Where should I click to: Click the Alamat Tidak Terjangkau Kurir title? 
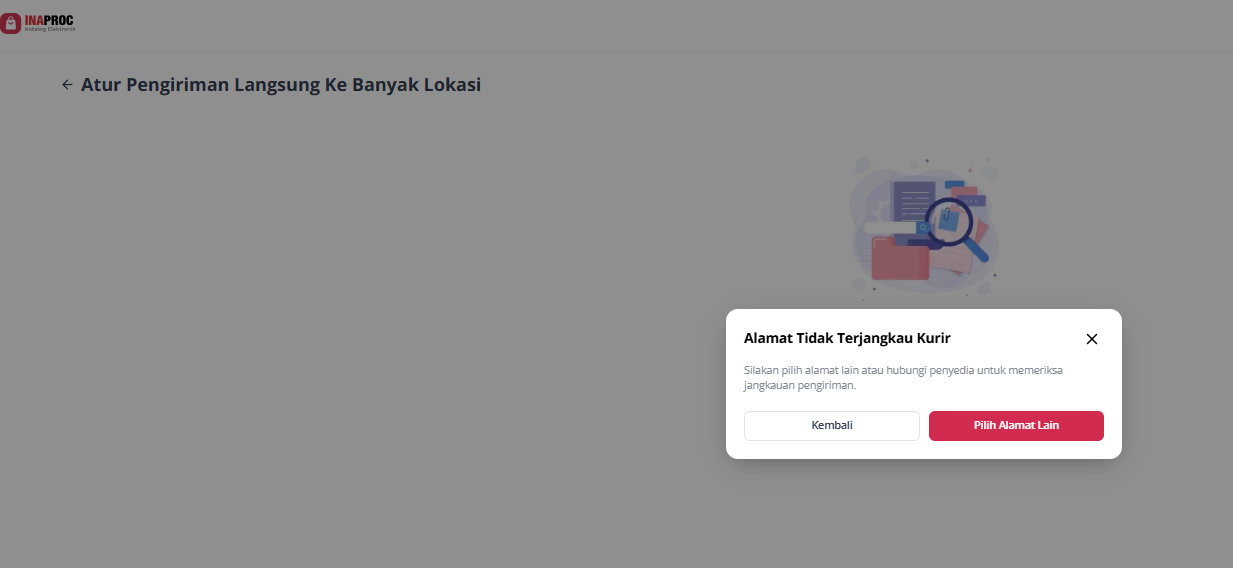(x=846, y=338)
